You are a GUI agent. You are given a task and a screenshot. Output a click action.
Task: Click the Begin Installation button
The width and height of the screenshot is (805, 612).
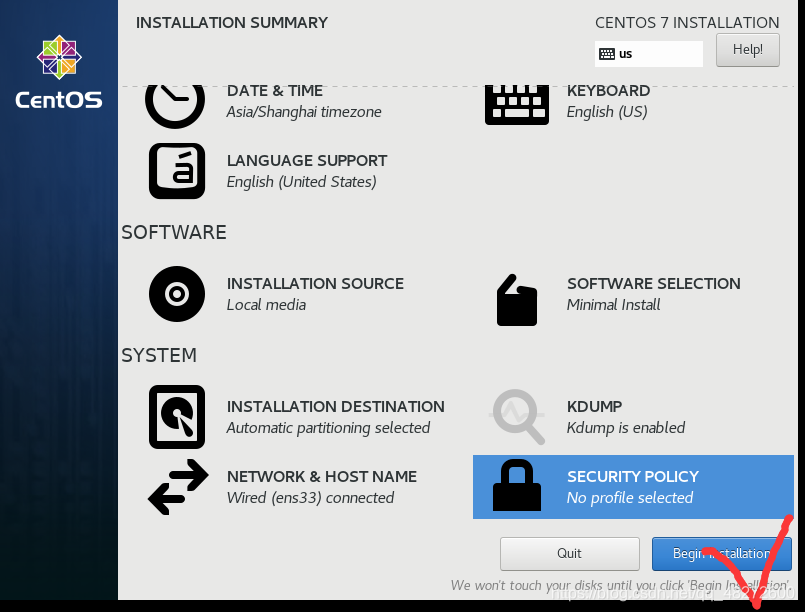[x=722, y=553]
